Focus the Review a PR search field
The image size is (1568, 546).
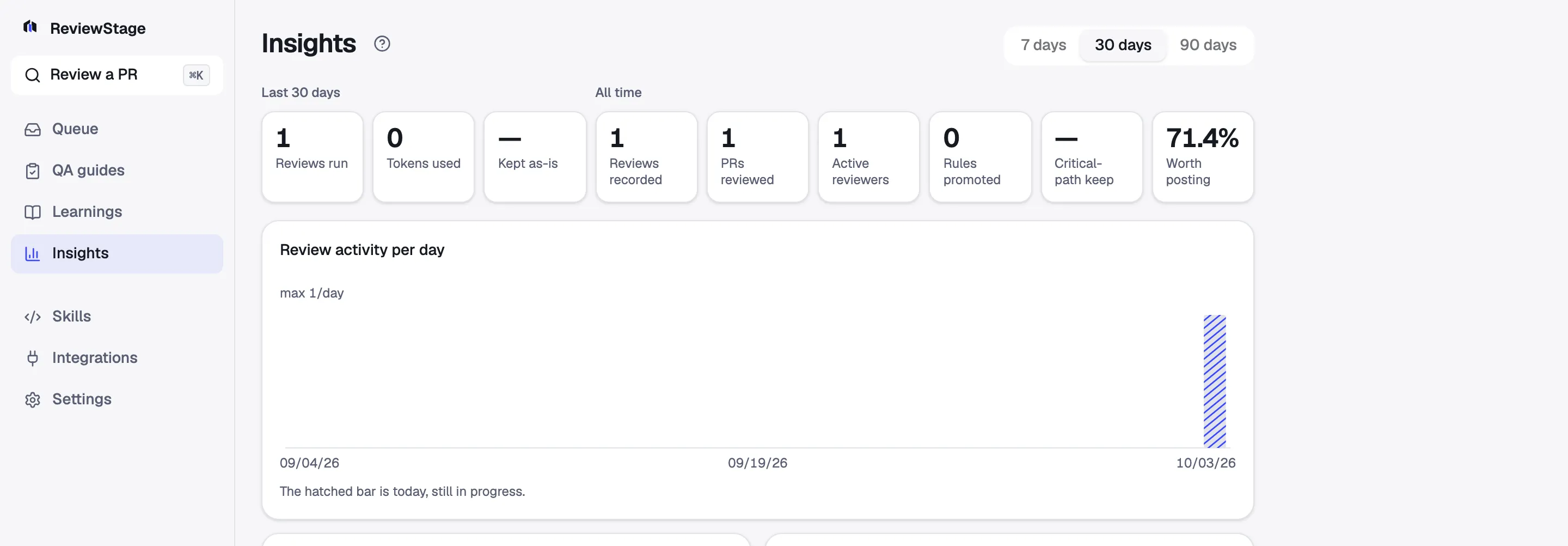117,75
